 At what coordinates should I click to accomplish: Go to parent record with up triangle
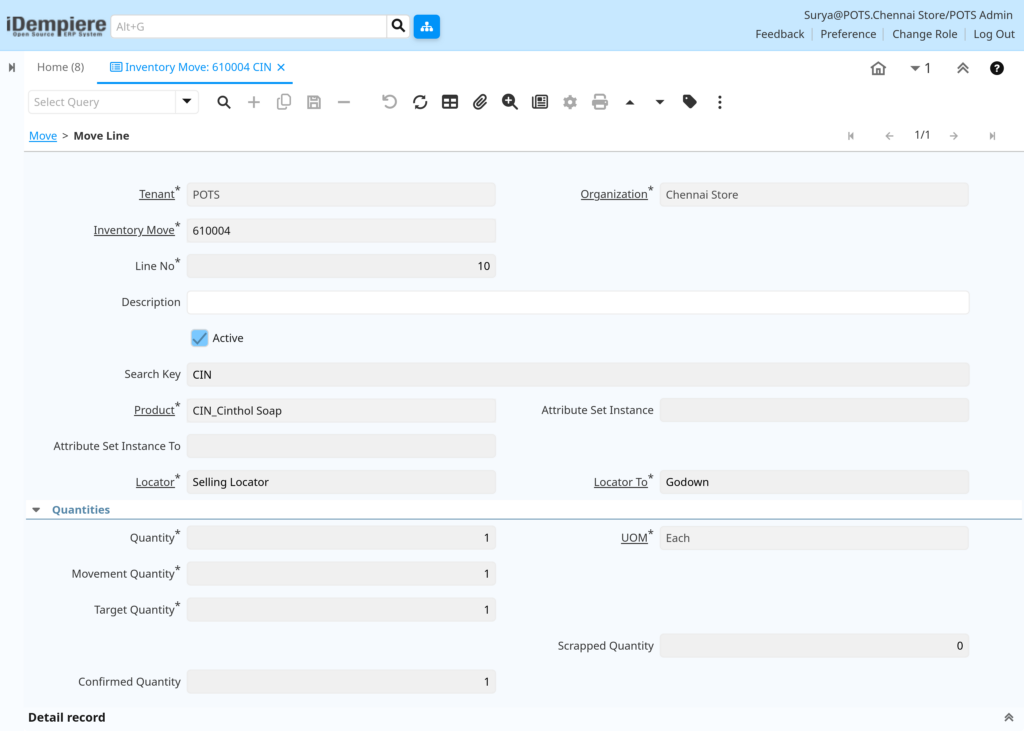tap(630, 102)
